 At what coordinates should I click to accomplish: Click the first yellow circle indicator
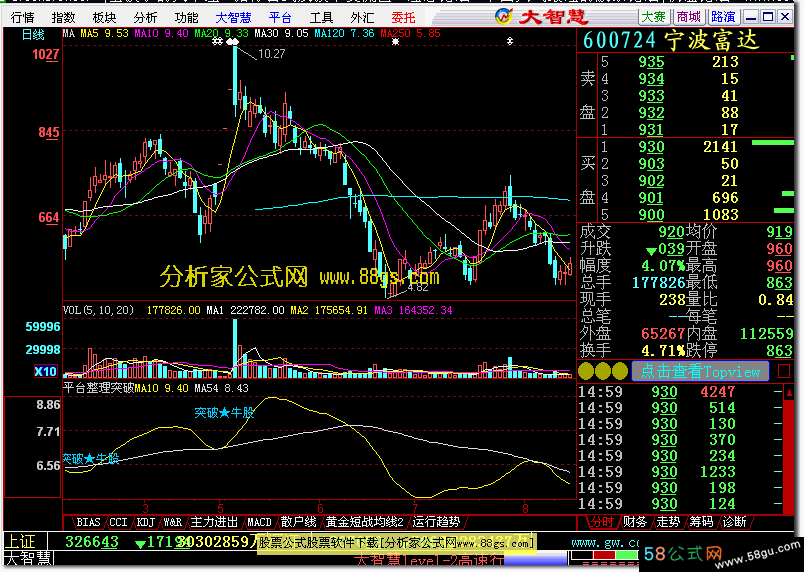586,371
